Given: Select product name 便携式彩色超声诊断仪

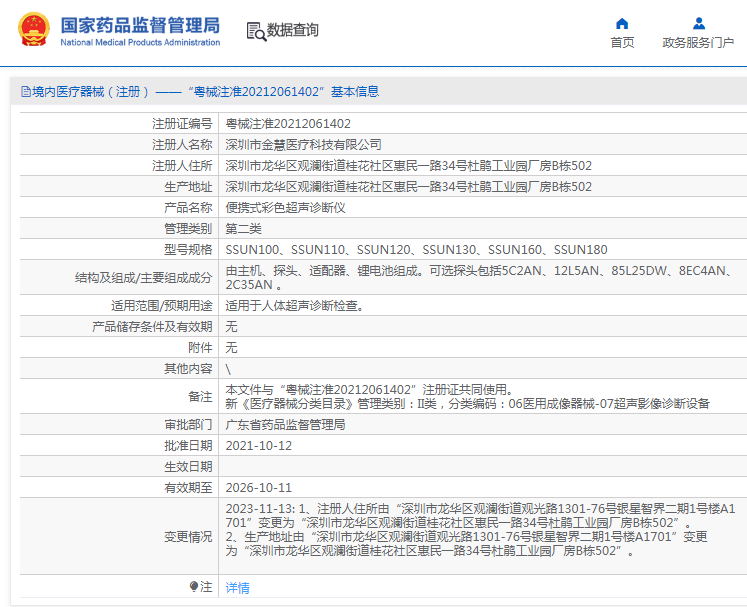Looking at the screenshot, I should 285,208.
